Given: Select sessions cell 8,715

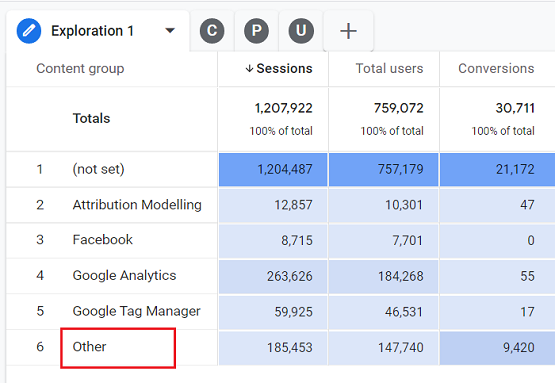Looking at the screenshot, I should tap(273, 241).
